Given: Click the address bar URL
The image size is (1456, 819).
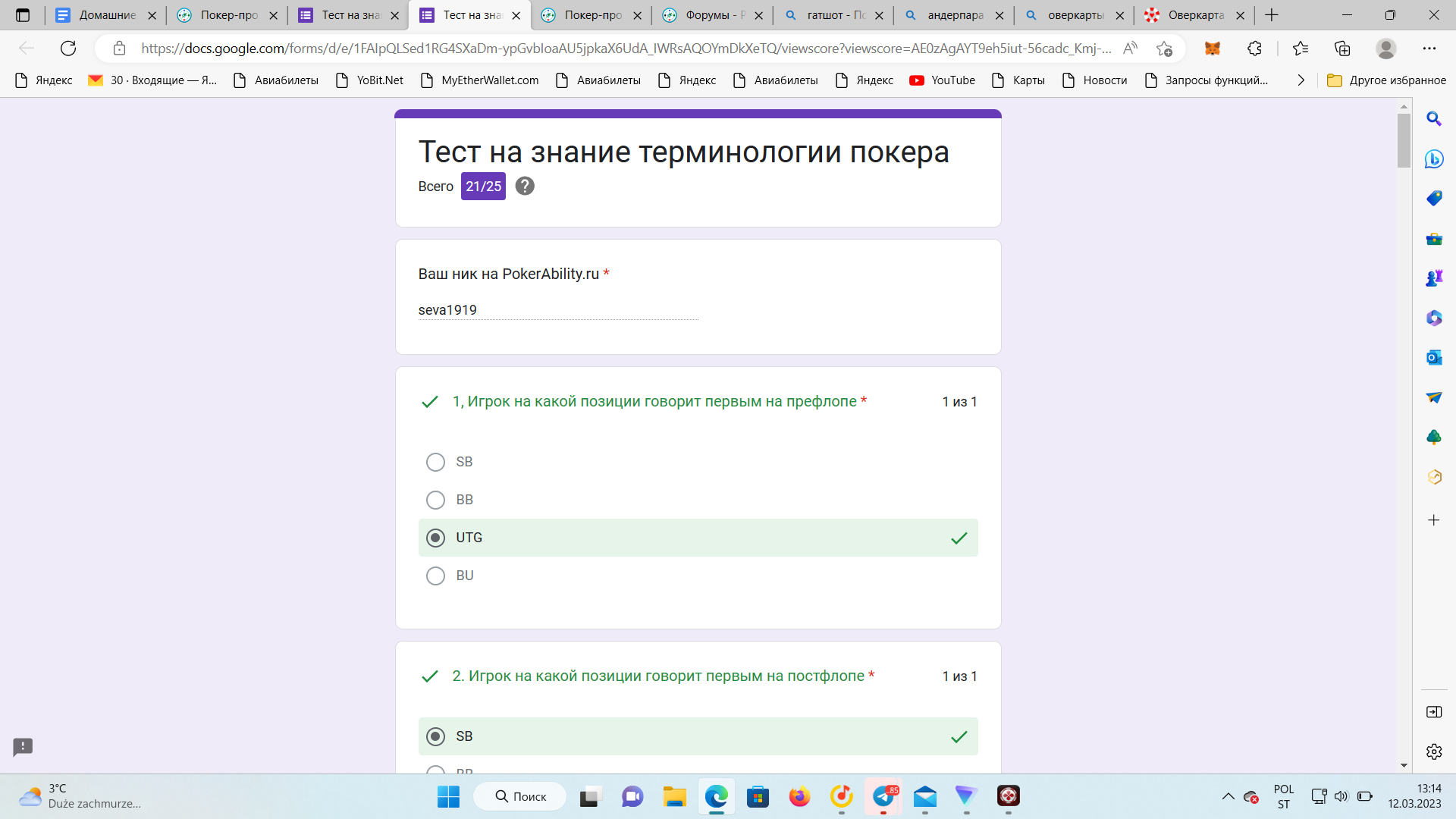Looking at the screenshot, I should 626,49.
